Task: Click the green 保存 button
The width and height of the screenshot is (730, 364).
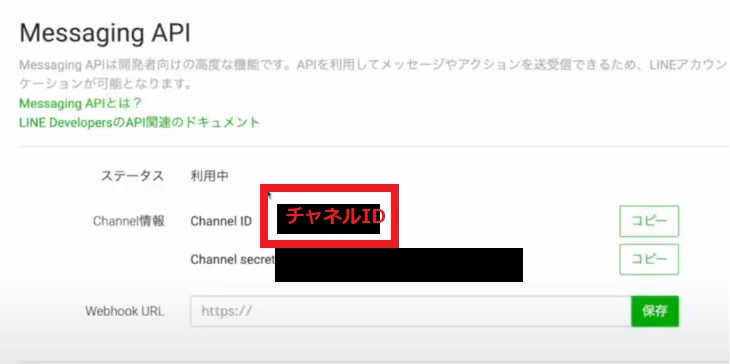Action: 655,311
